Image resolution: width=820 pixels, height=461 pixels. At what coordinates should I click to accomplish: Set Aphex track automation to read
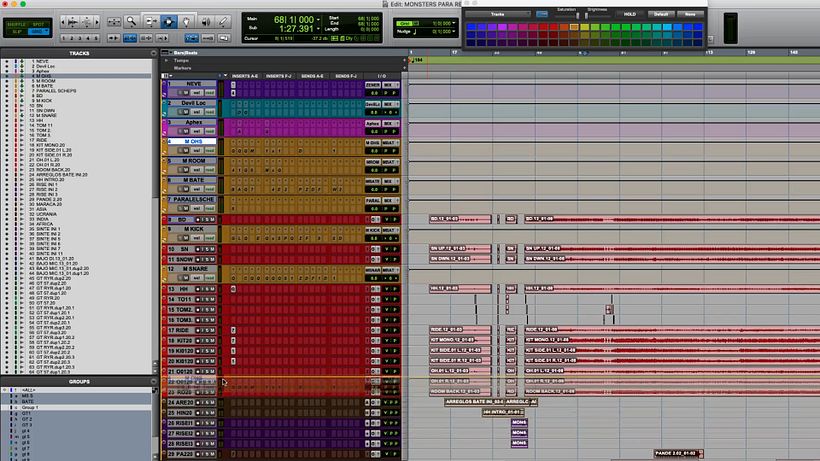pos(209,131)
